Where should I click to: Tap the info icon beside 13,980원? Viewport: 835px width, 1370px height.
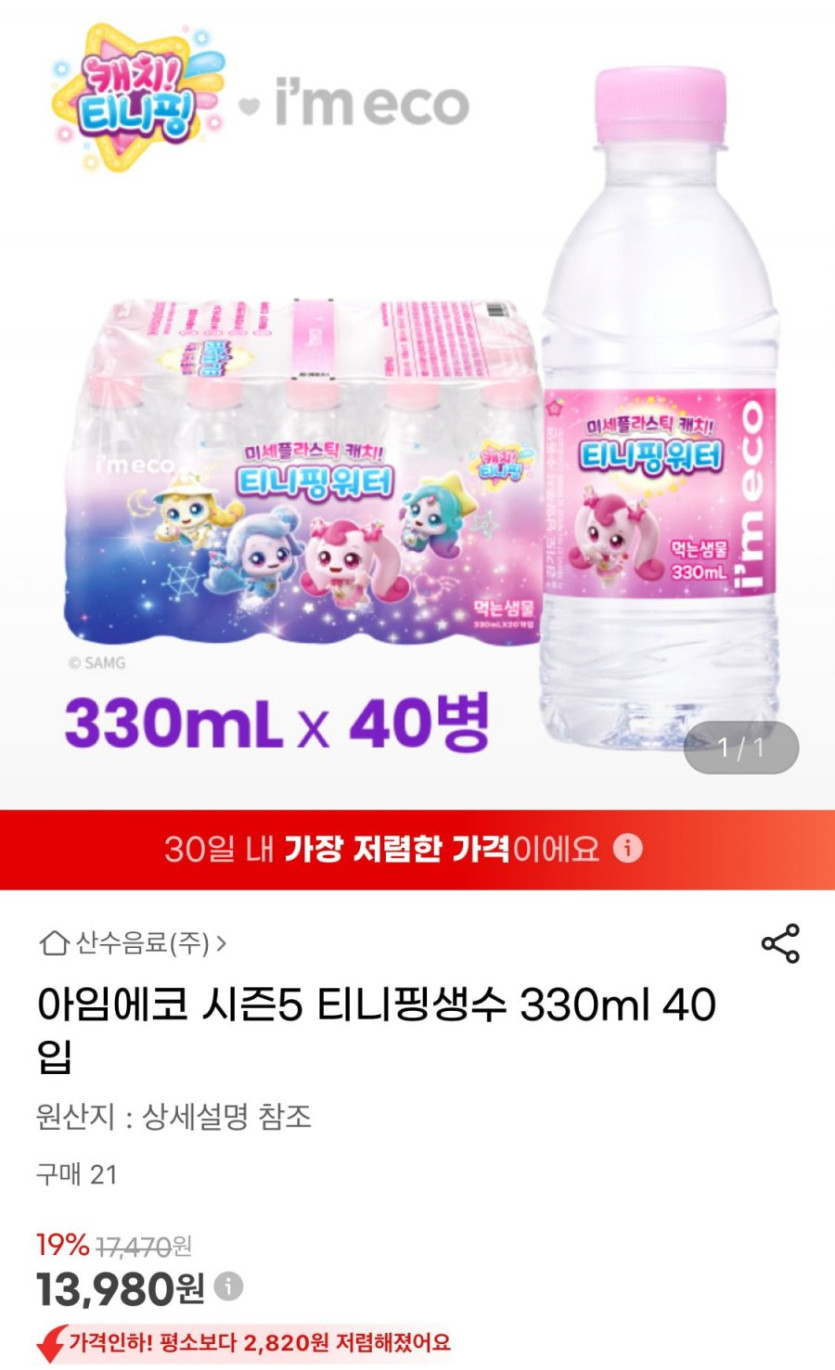coord(229,1285)
